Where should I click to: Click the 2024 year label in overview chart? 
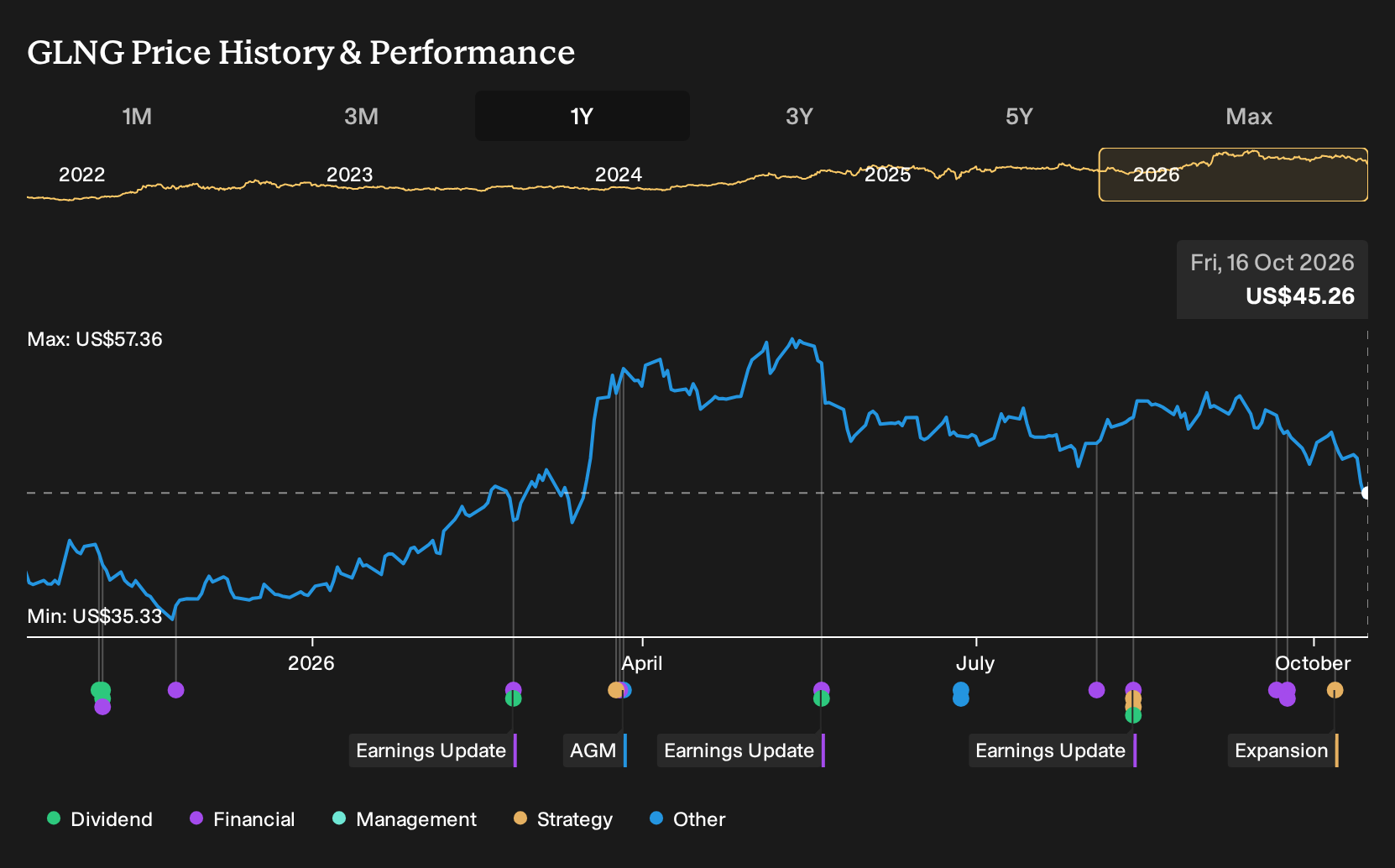[x=619, y=175]
